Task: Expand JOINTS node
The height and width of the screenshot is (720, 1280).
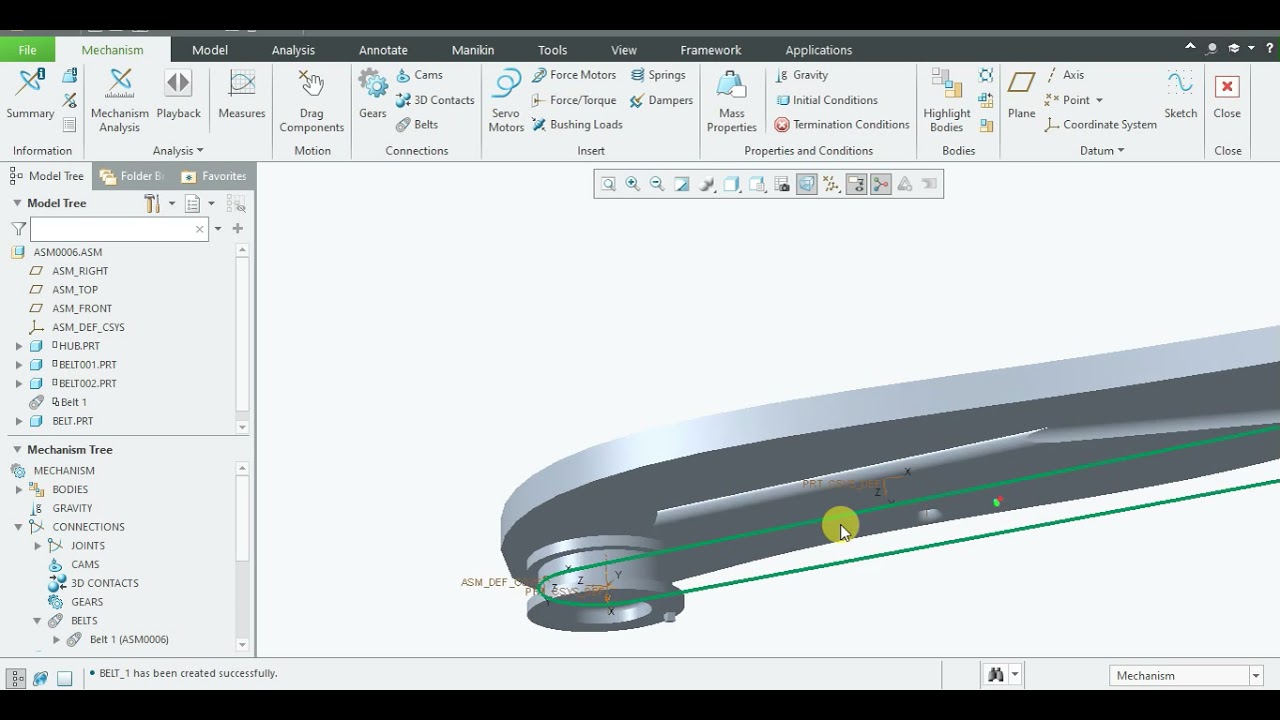Action: [38, 546]
